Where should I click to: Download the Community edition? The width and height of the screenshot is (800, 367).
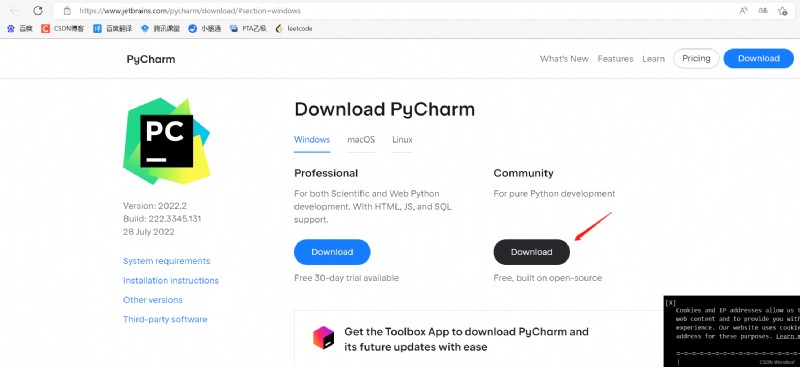tap(532, 252)
